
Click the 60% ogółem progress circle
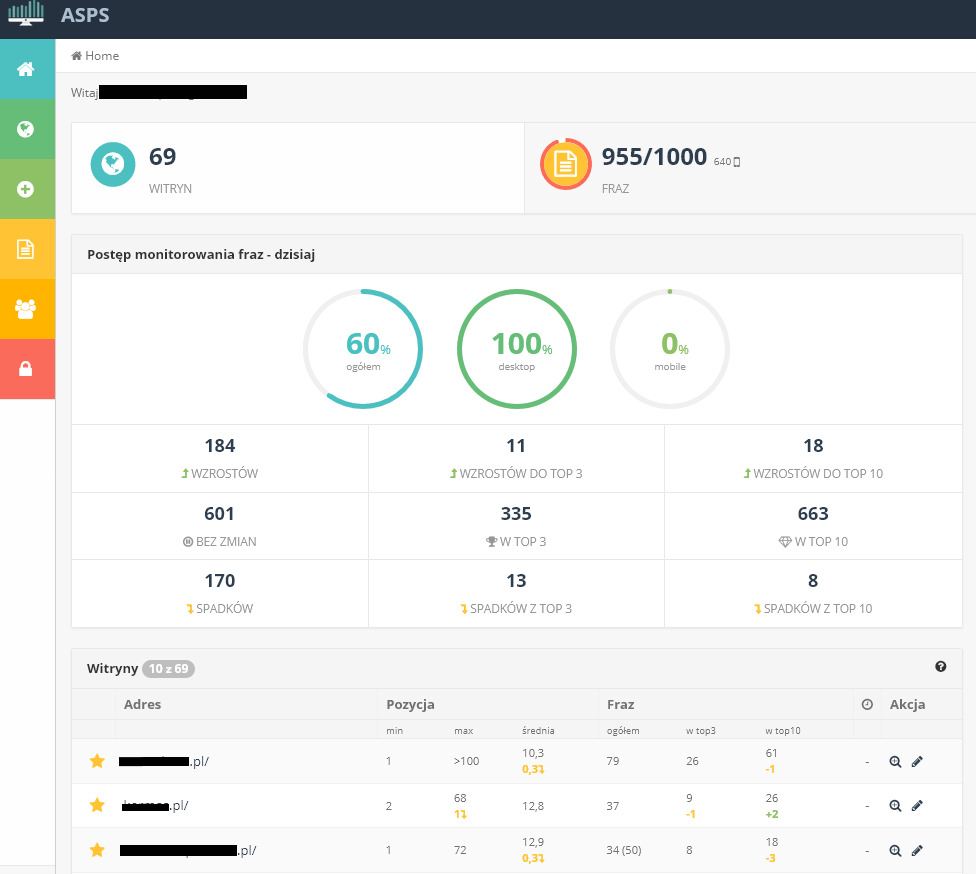coord(363,350)
